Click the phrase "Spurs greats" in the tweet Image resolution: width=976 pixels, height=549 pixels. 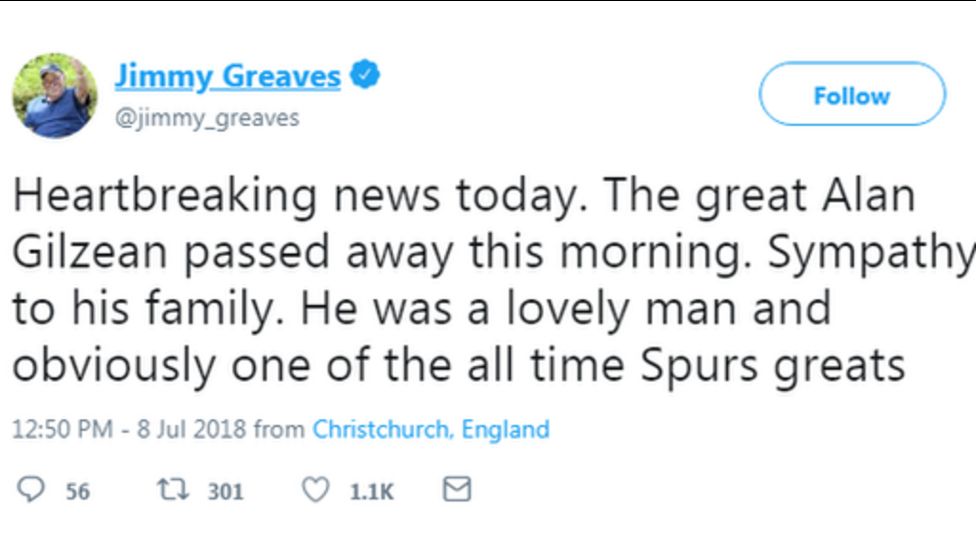click(768, 367)
